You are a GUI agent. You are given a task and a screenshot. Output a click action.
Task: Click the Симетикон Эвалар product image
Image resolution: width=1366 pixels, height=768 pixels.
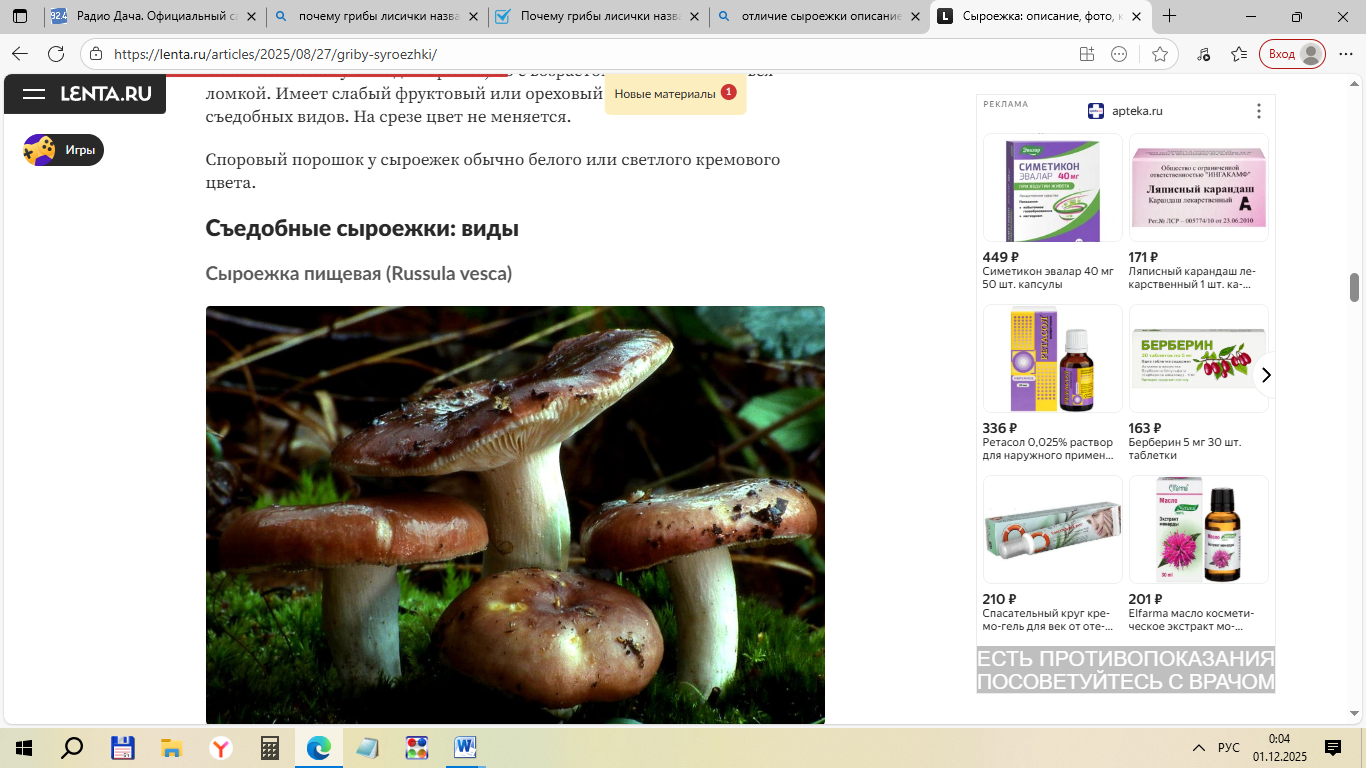pos(1052,188)
